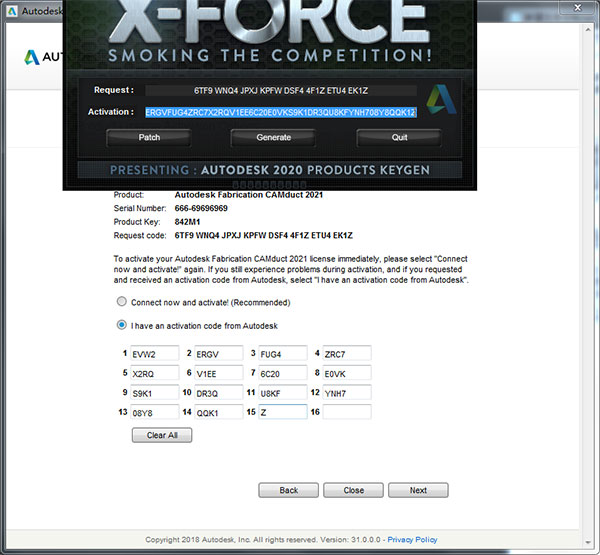Click activation code box 5 containing X2RQ

pyautogui.click(x=155, y=373)
